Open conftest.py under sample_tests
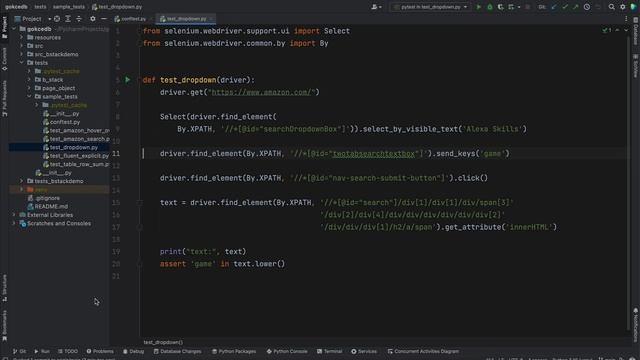The width and height of the screenshot is (640, 360). pos(62,122)
